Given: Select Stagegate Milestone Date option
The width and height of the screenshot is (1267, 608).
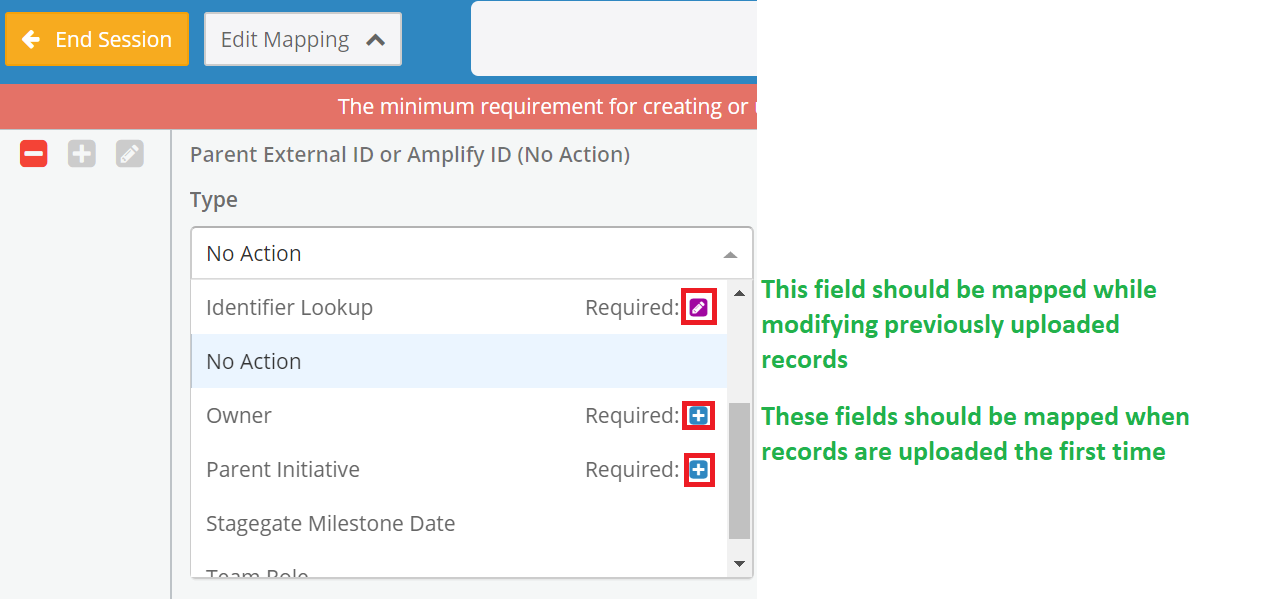Looking at the screenshot, I should point(330,523).
